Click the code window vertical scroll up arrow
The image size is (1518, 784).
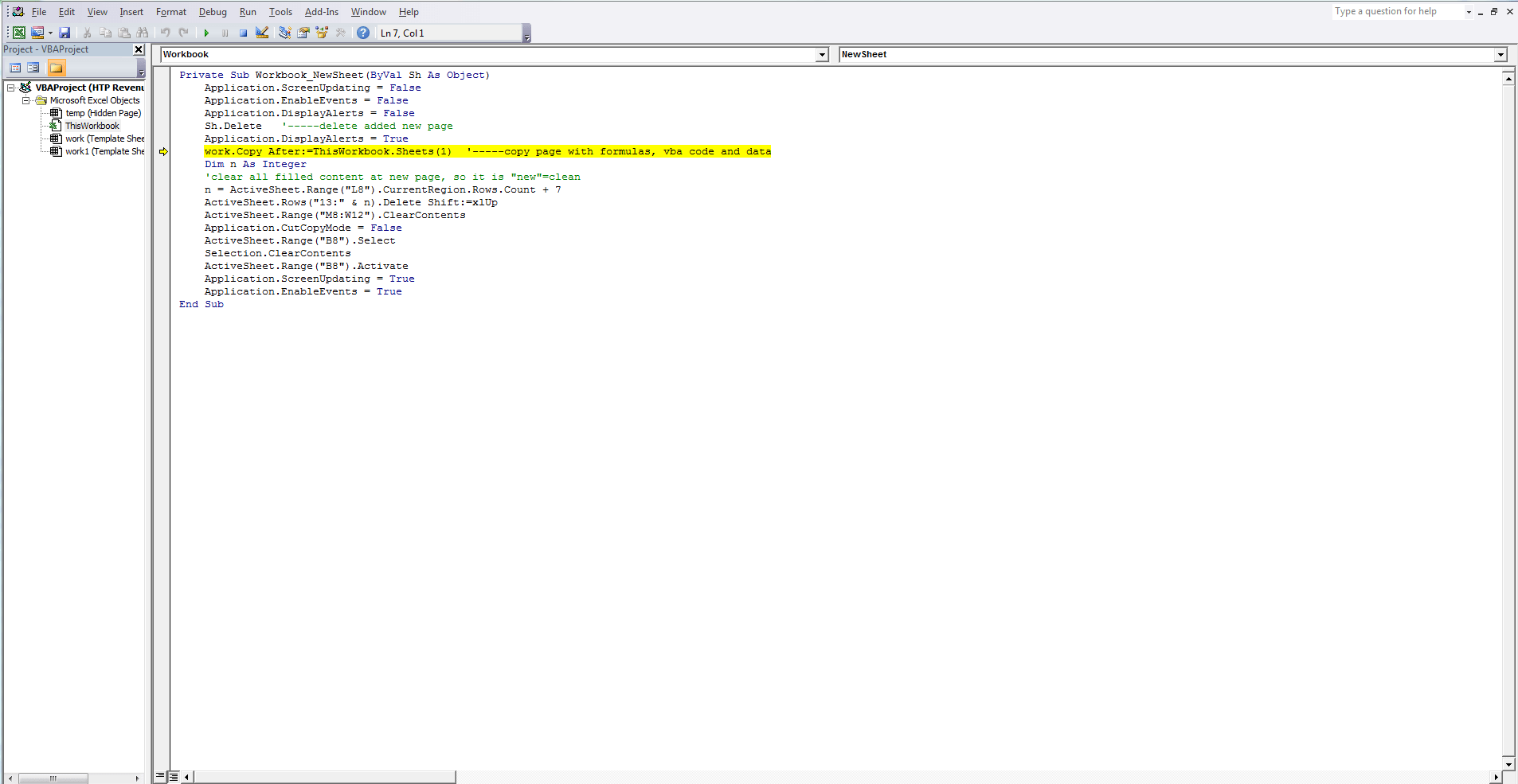(x=1508, y=78)
